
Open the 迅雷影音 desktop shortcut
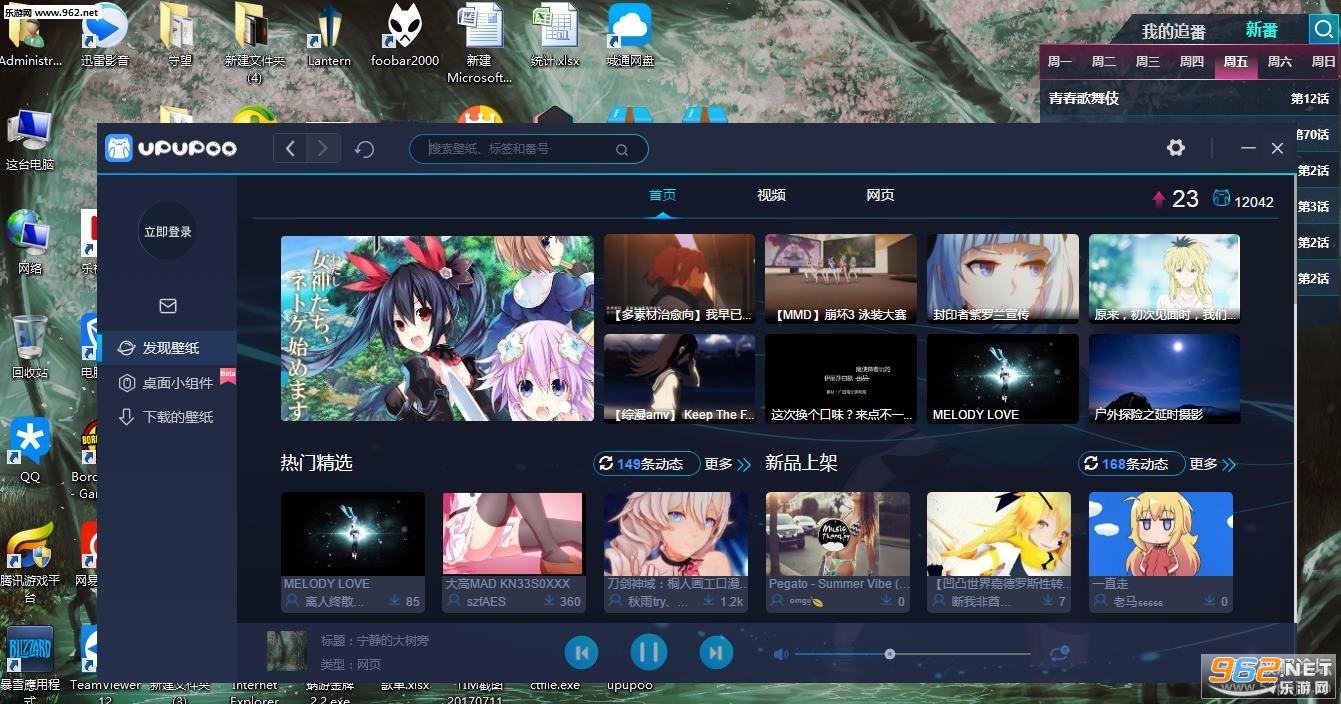click(105, 38)
